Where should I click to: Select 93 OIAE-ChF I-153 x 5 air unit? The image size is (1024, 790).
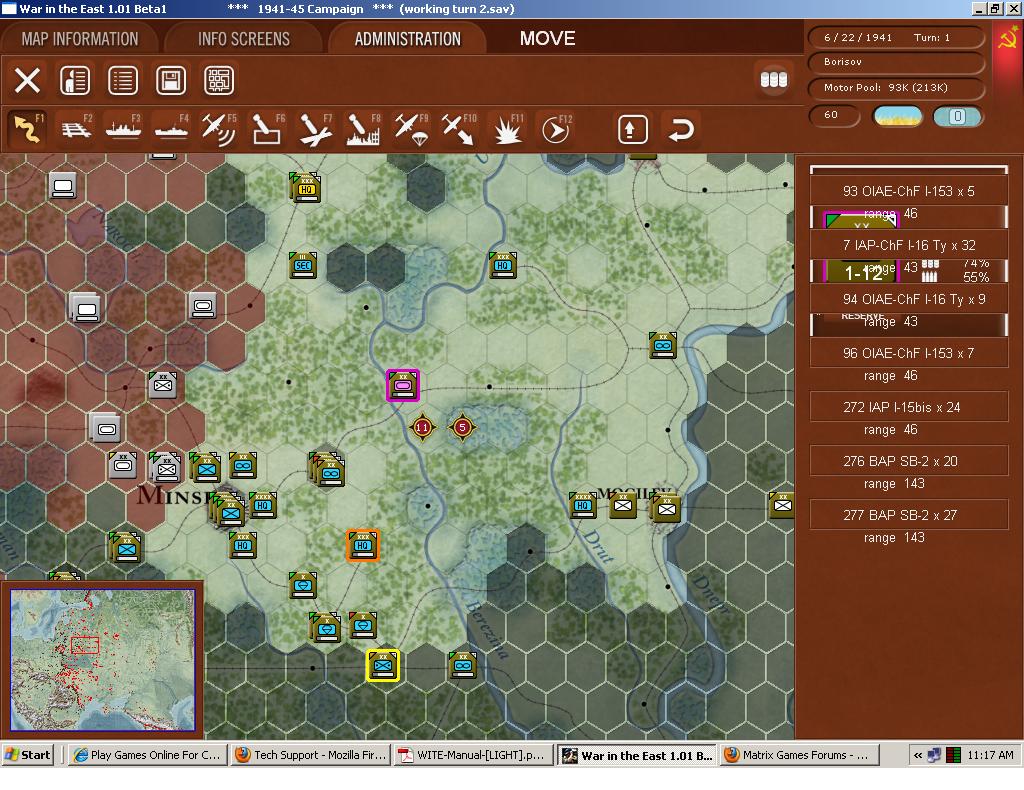tap(908, 191)
